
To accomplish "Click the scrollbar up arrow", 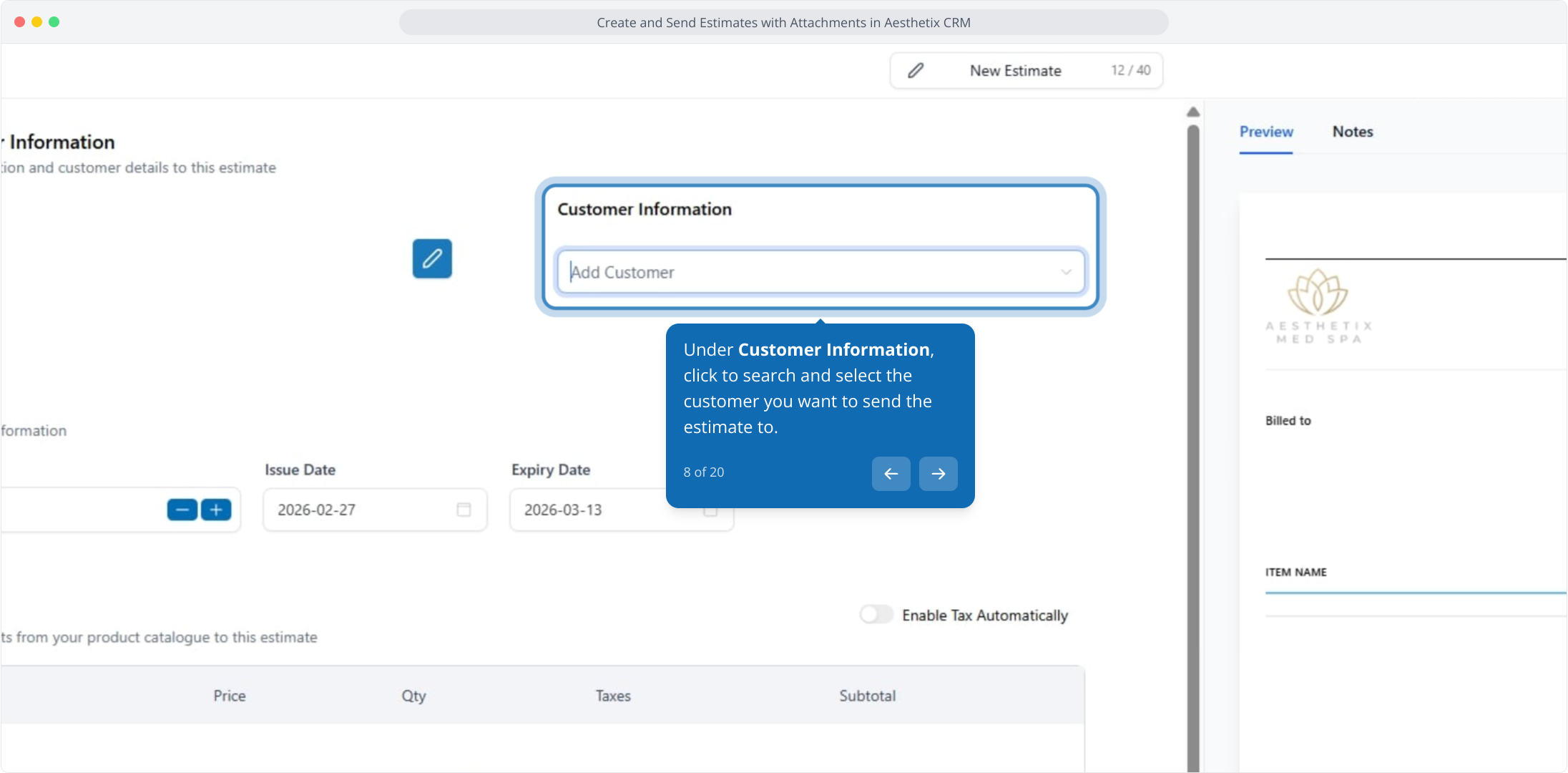I will [1193, 112].
